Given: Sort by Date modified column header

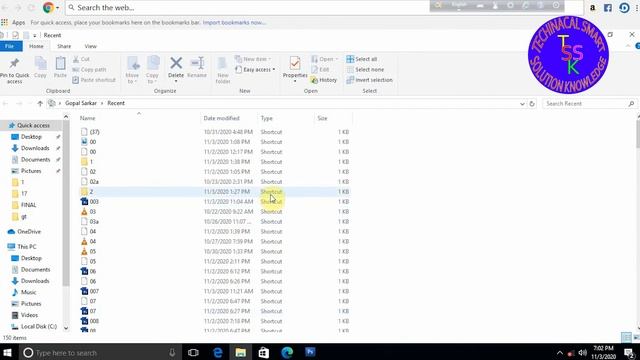Looking at the screenshot, I should pyautogui.click(x=222, y=118).
